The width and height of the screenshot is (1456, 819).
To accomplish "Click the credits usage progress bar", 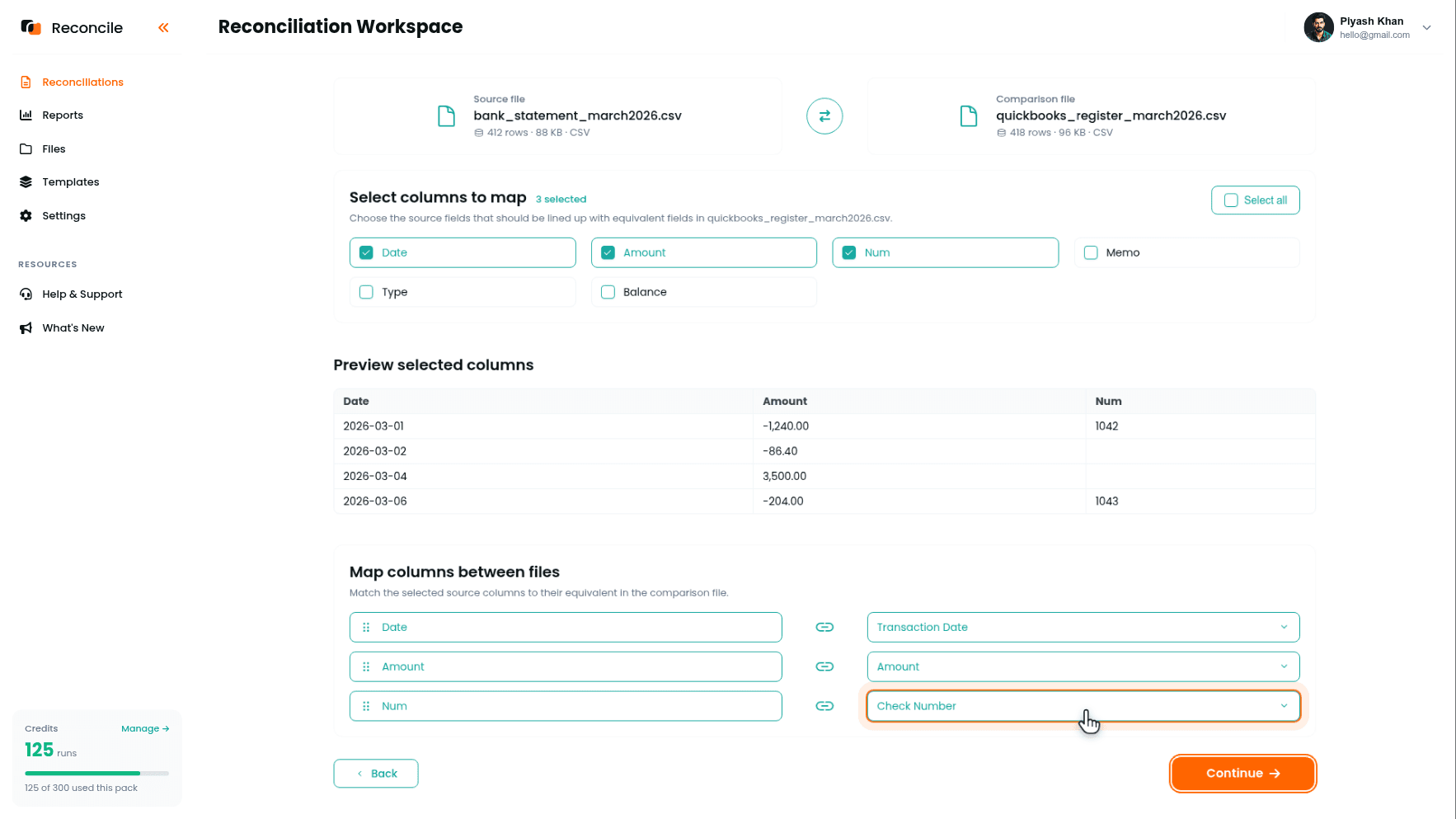I will pyautogui.click(x=96, y=774).
